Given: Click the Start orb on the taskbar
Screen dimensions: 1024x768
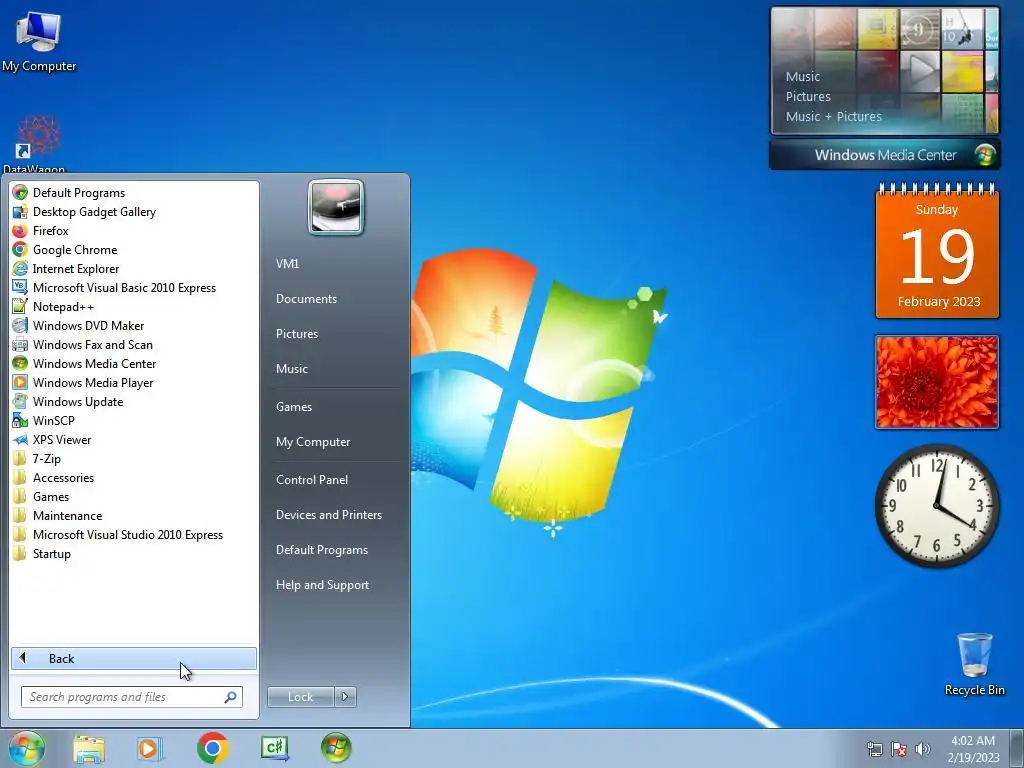Looking at the screenshot, I should [x=27, y=748].
